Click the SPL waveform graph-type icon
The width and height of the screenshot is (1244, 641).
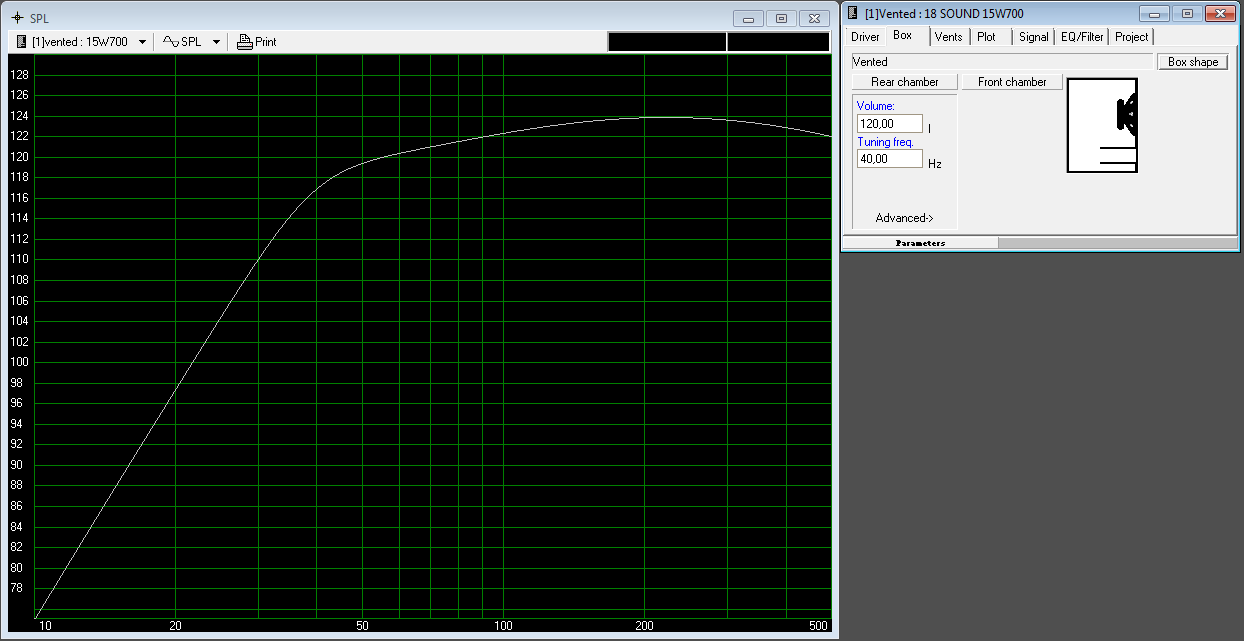170,42
